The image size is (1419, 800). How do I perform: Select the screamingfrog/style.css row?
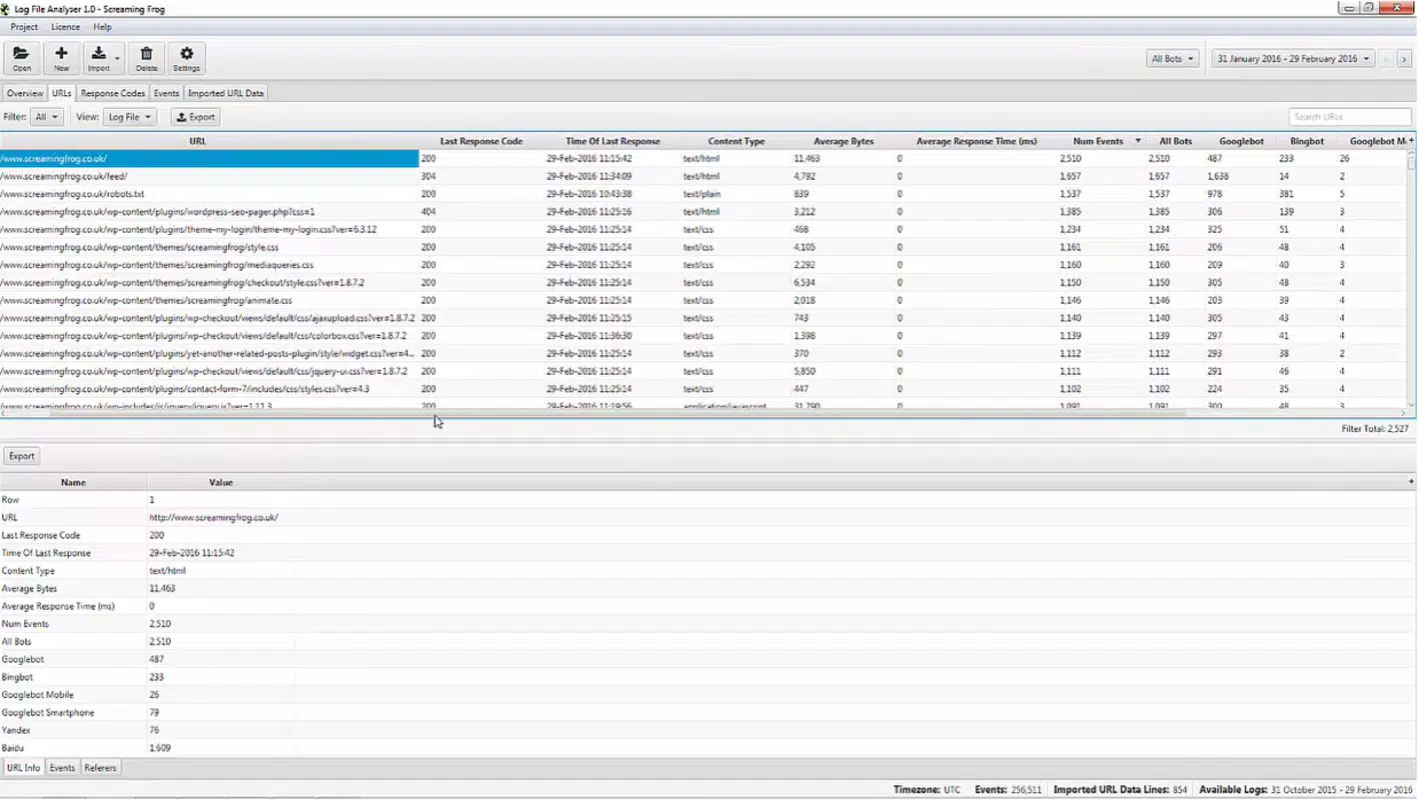(703, 247)
